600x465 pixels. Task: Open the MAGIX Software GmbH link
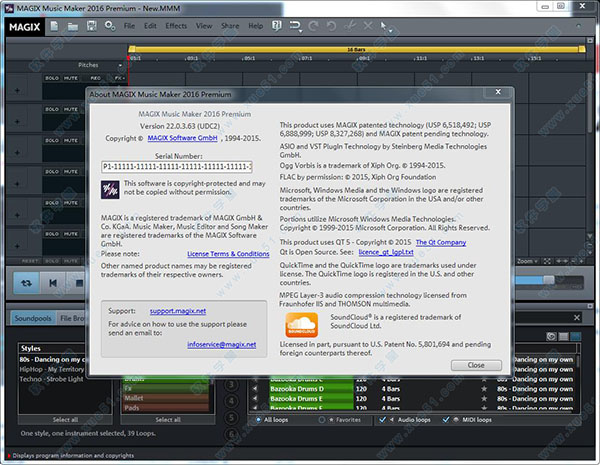coord(183,138)
